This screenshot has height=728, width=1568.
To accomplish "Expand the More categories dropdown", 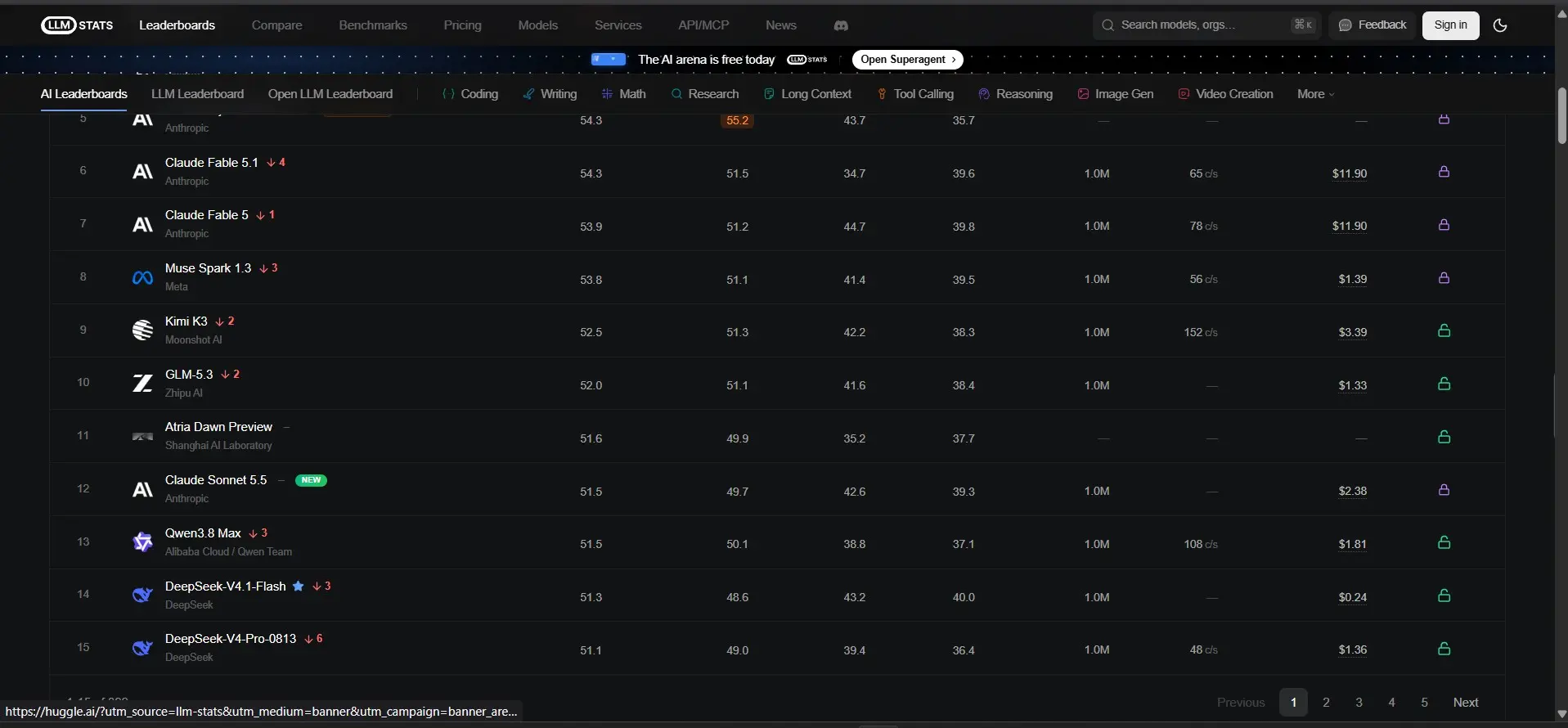I will pyautogui.click(x=1315, y=94).
